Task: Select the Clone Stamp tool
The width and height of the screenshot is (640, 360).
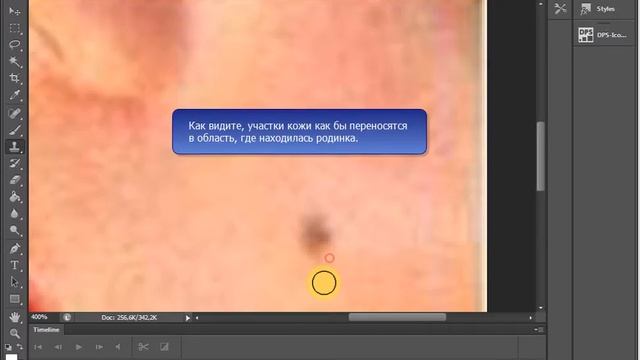Action: (x=15, y=147)
